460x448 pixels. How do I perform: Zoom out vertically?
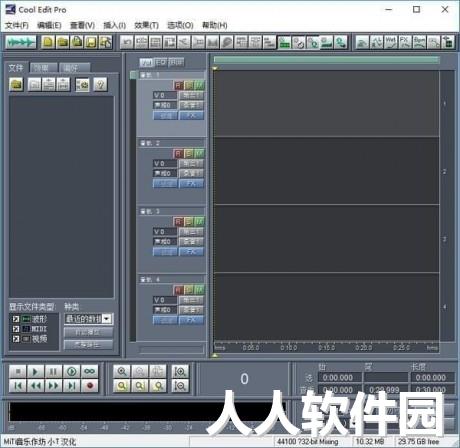click(180, 386)
